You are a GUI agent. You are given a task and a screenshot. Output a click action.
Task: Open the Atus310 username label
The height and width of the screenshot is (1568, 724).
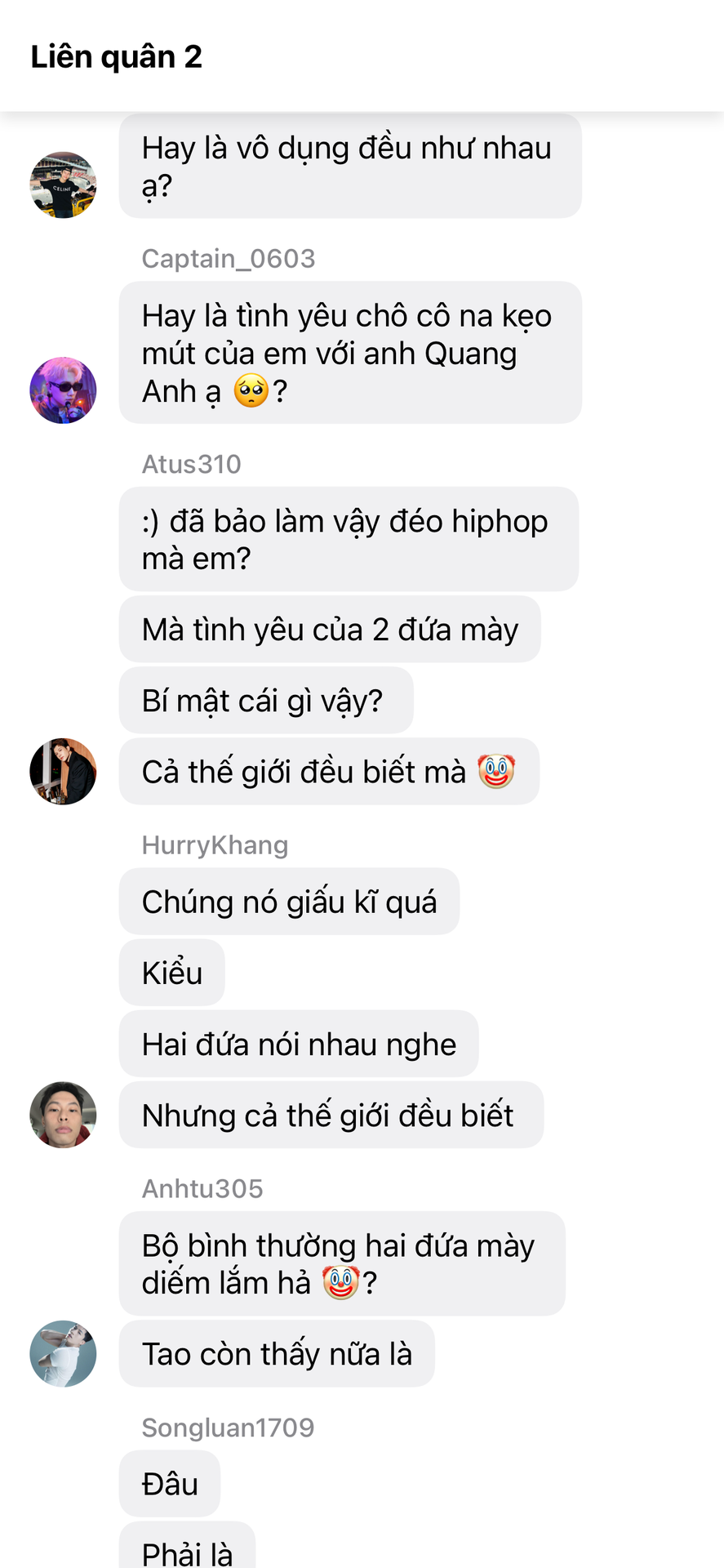(x=192, y=464)
